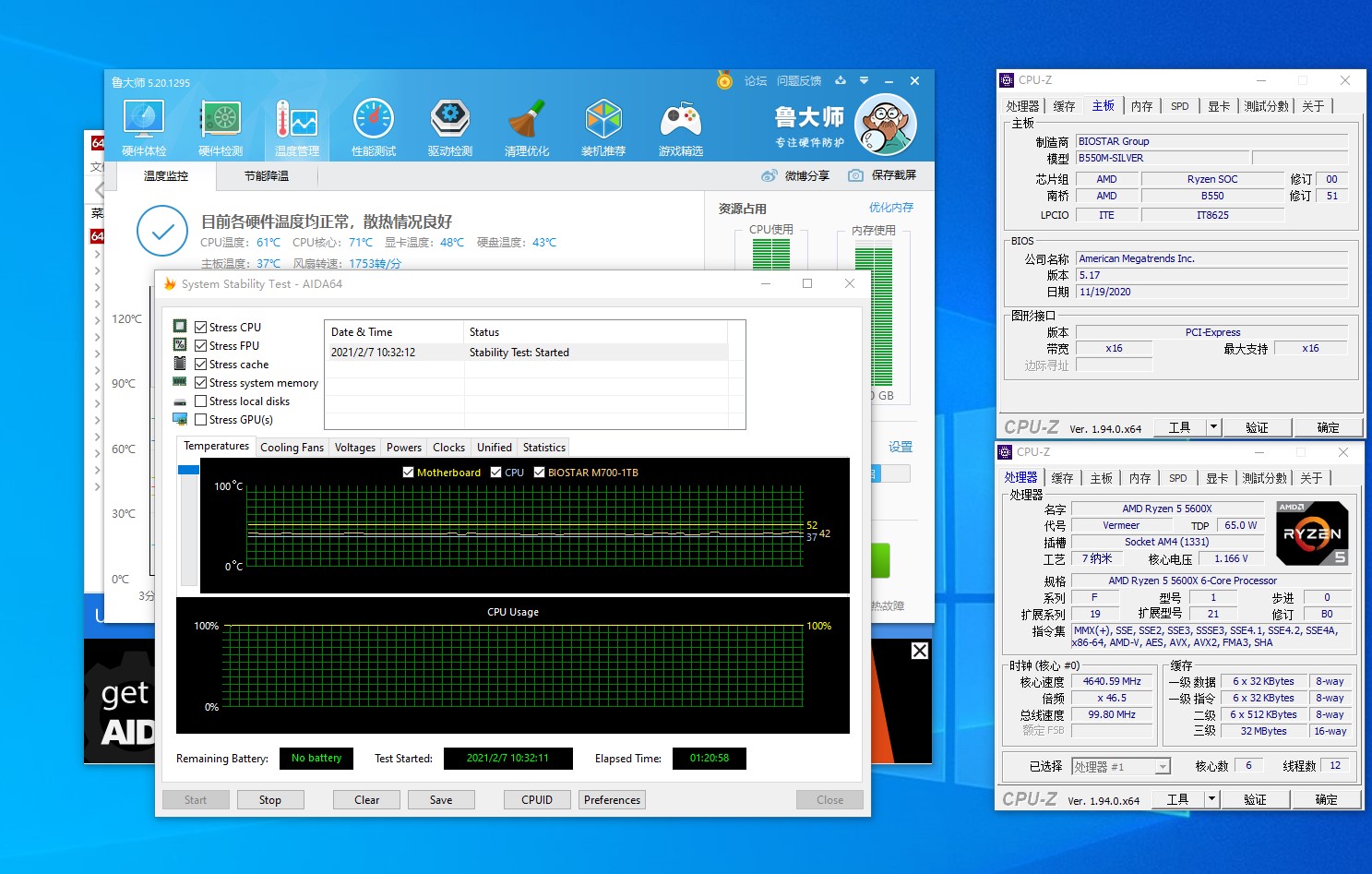Click the Stress GPU monitor icon
Image resolution: width=1372 pixels, height=874 pixels.
point(180,419)
